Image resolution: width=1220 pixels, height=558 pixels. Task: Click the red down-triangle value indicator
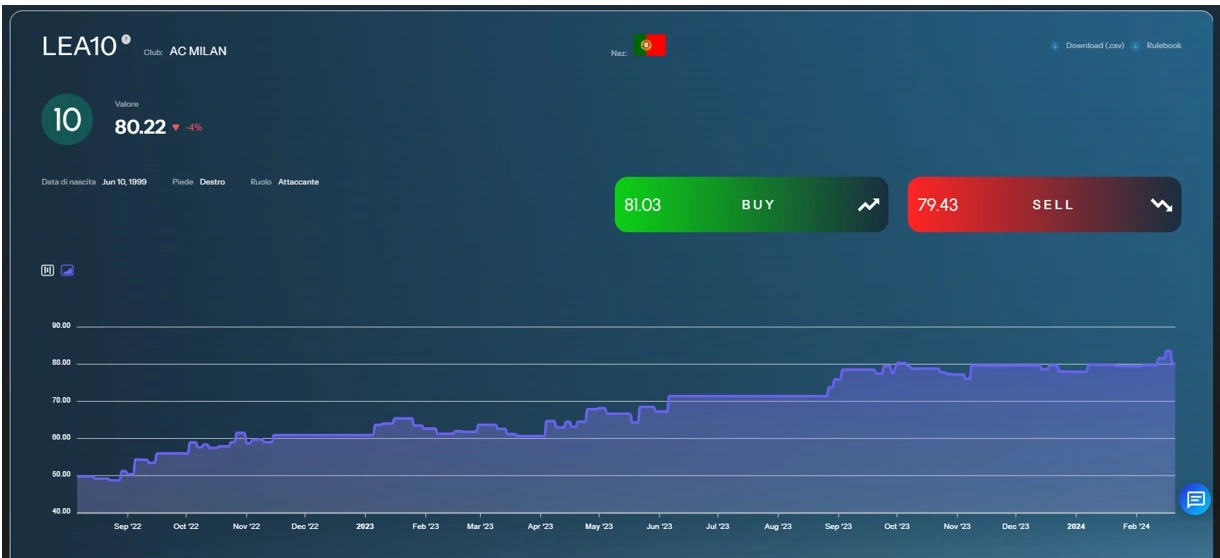tap(176, 128)
